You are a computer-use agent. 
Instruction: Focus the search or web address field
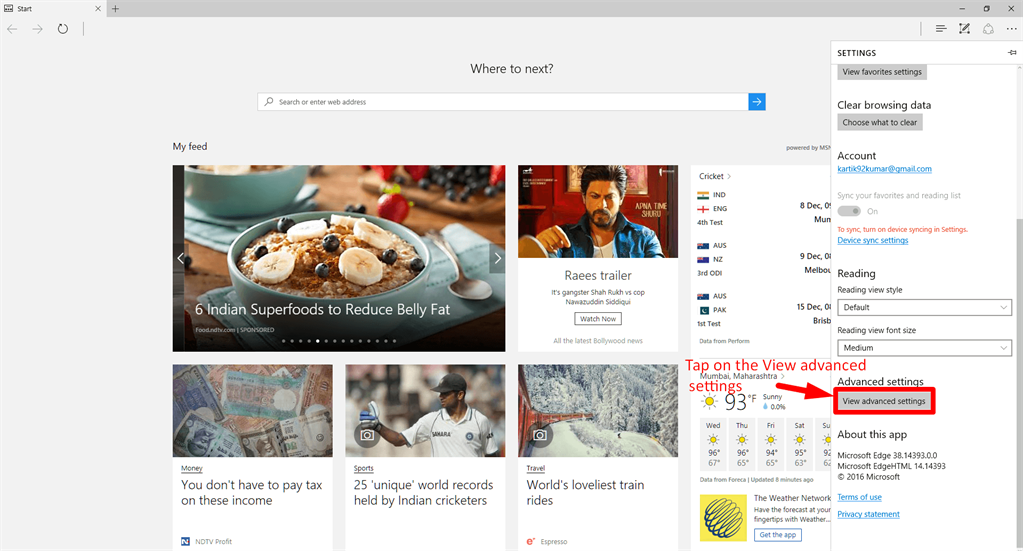tap(502, 102)
